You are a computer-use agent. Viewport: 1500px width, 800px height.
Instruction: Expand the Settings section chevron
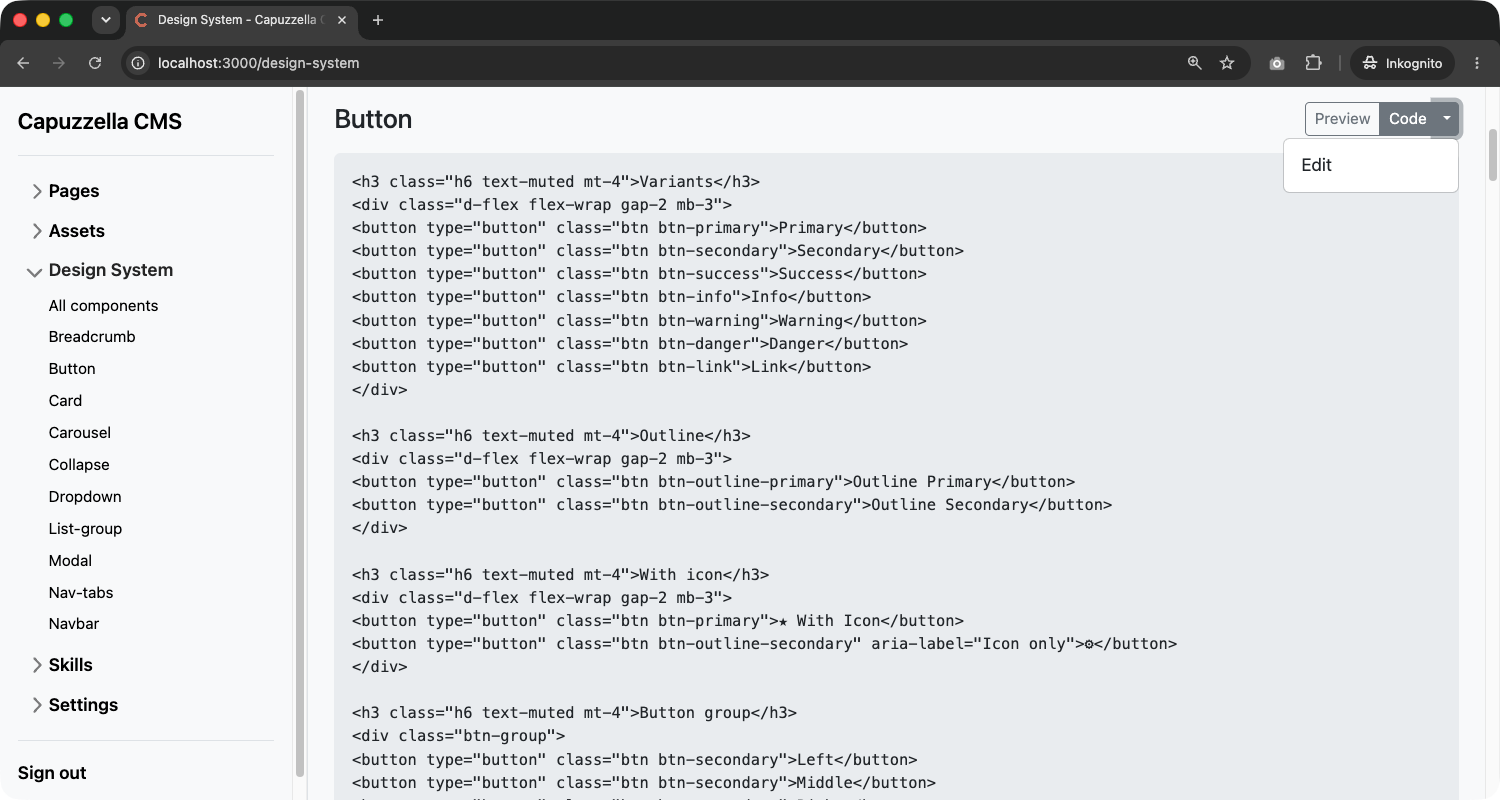36,705
